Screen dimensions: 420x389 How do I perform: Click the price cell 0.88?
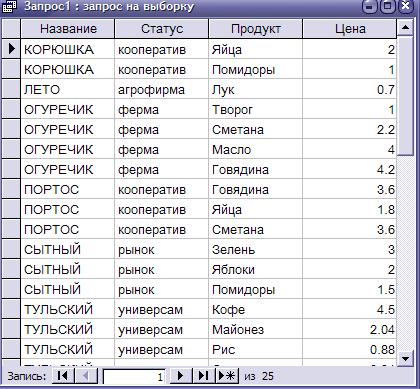pyautogui.click(x=350, y=349)
